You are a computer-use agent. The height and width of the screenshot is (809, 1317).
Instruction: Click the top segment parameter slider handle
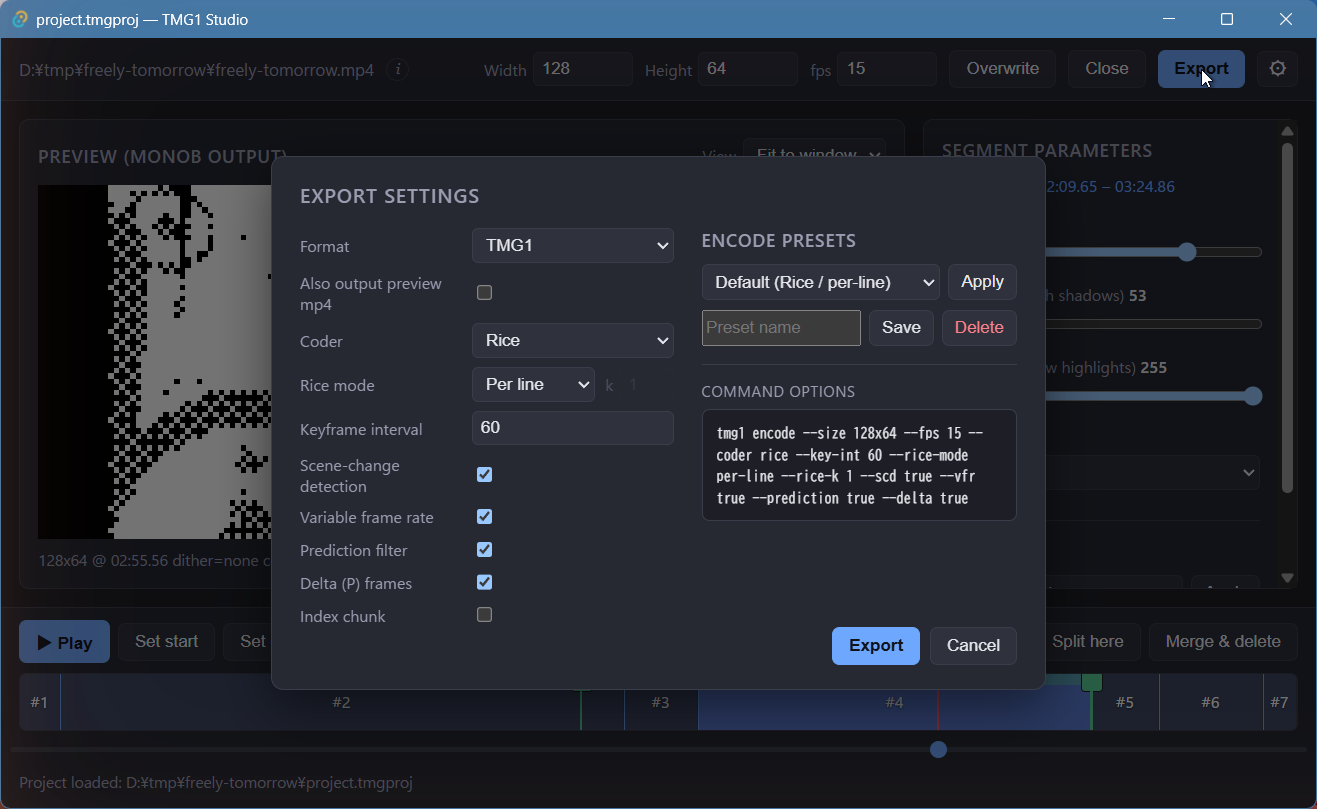[1187, 252]
